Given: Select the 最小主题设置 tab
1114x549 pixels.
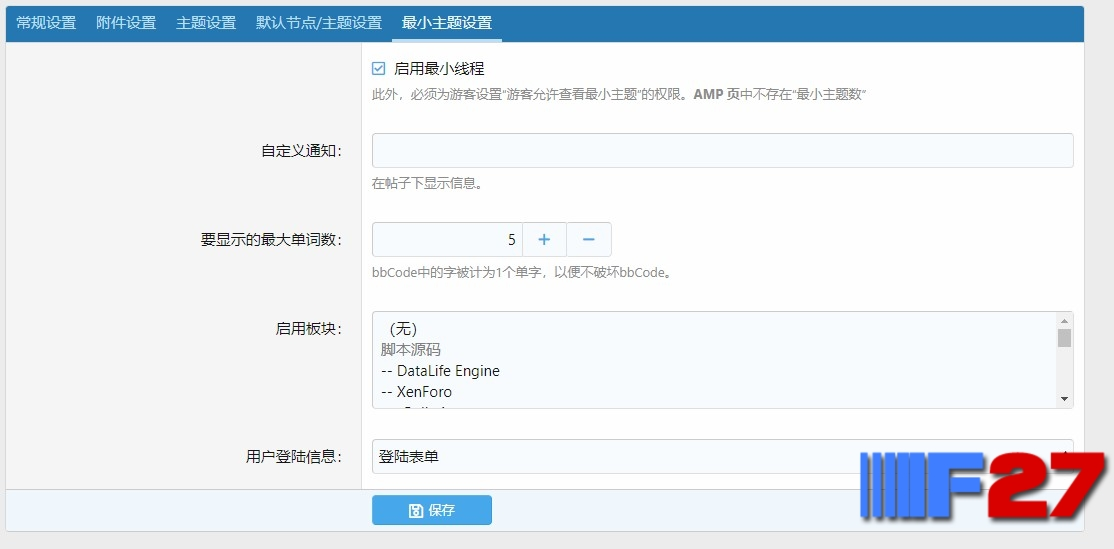Looking at the screenshot, I should coord(447,23).
